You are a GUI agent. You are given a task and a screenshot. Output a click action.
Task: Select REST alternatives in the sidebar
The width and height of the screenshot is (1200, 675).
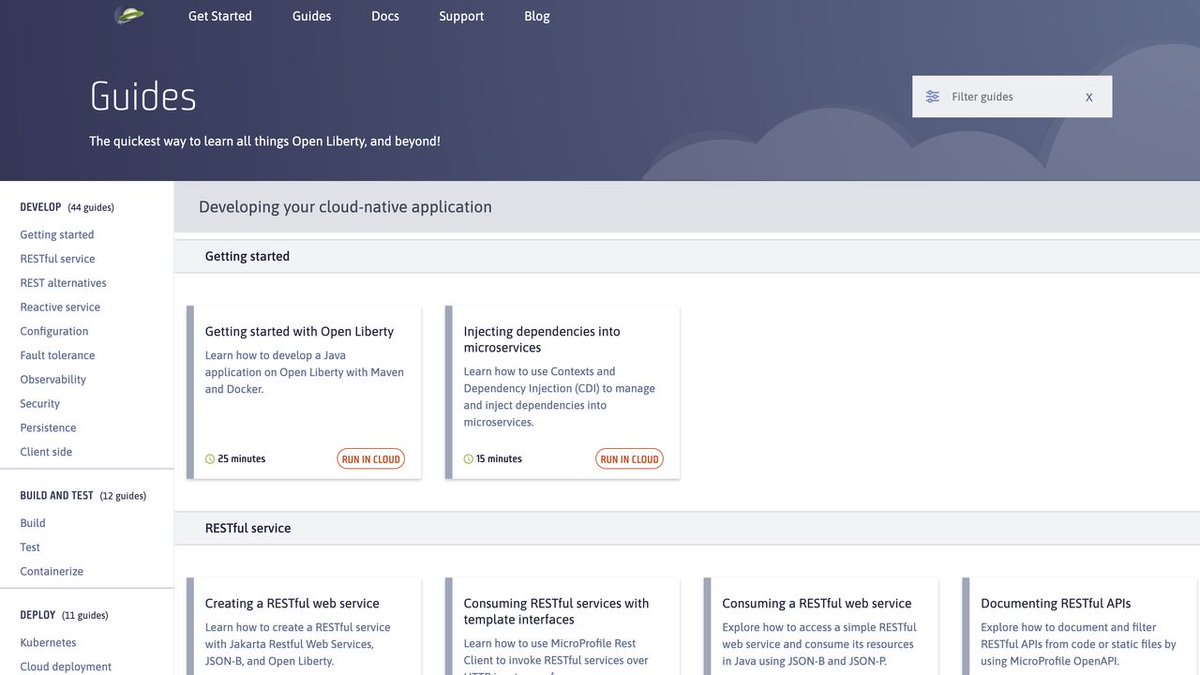coord(63,283)
